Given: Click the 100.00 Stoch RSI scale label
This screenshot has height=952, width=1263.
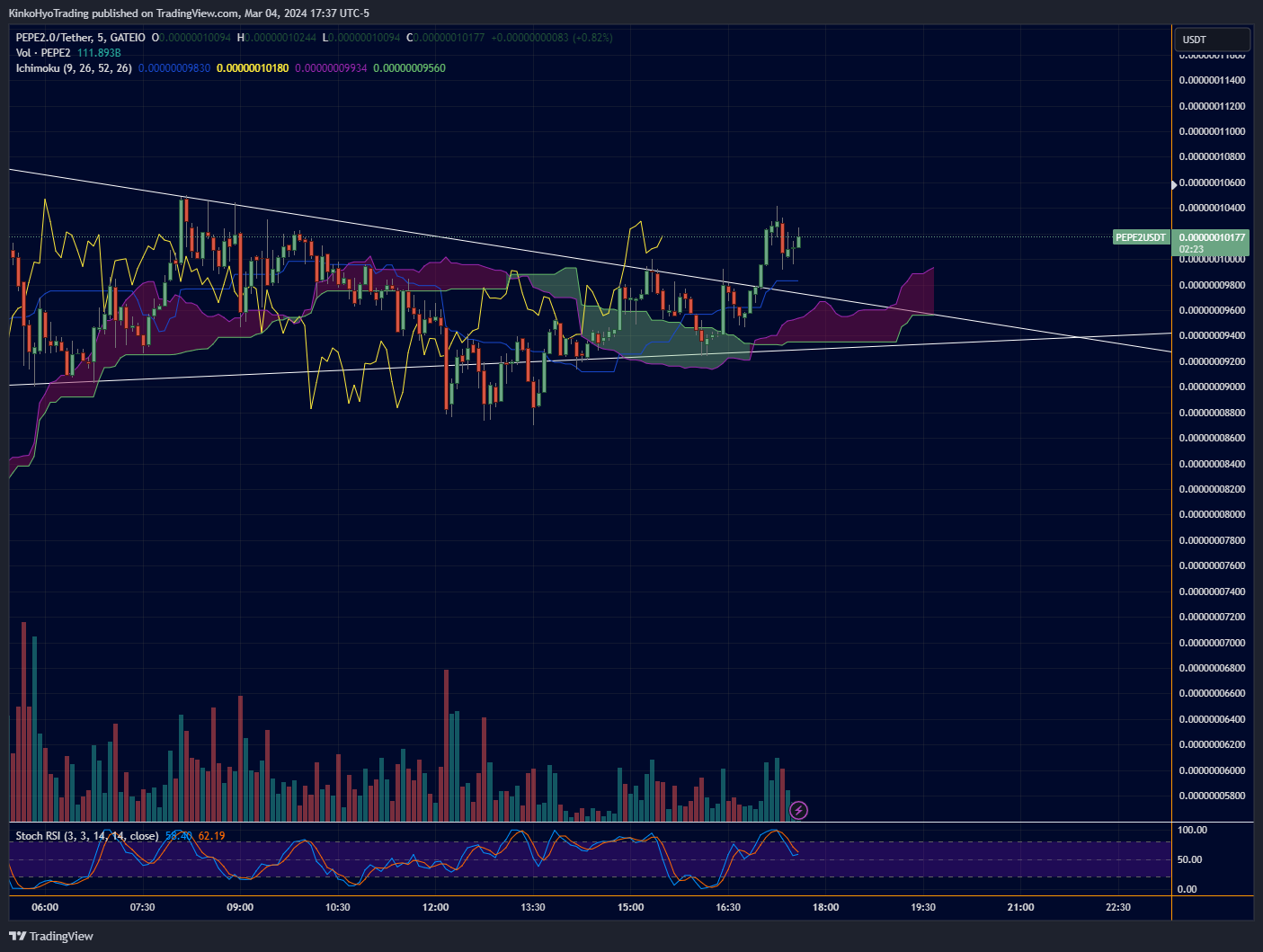Looking at the screenshot, I should coord(1192,830).
